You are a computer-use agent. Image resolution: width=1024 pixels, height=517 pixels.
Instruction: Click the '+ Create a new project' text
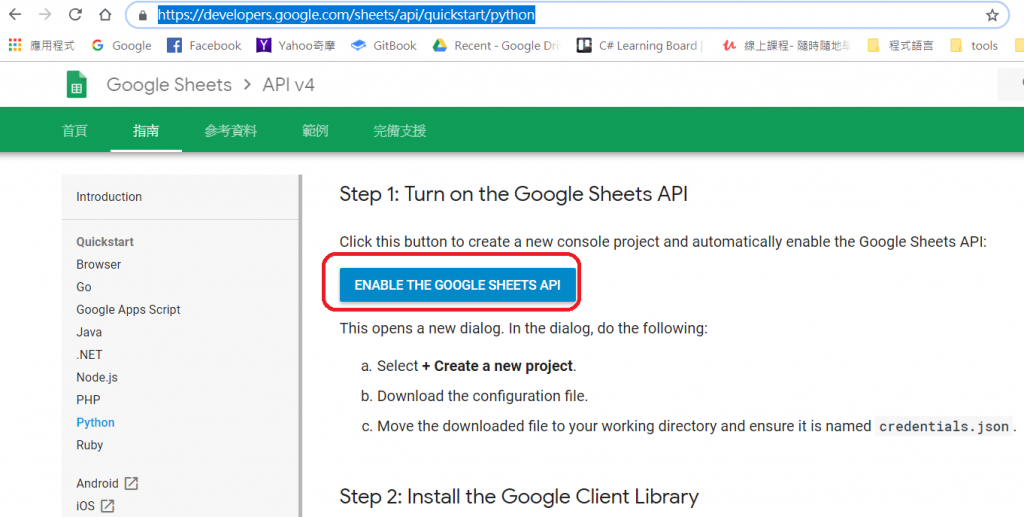498,366
